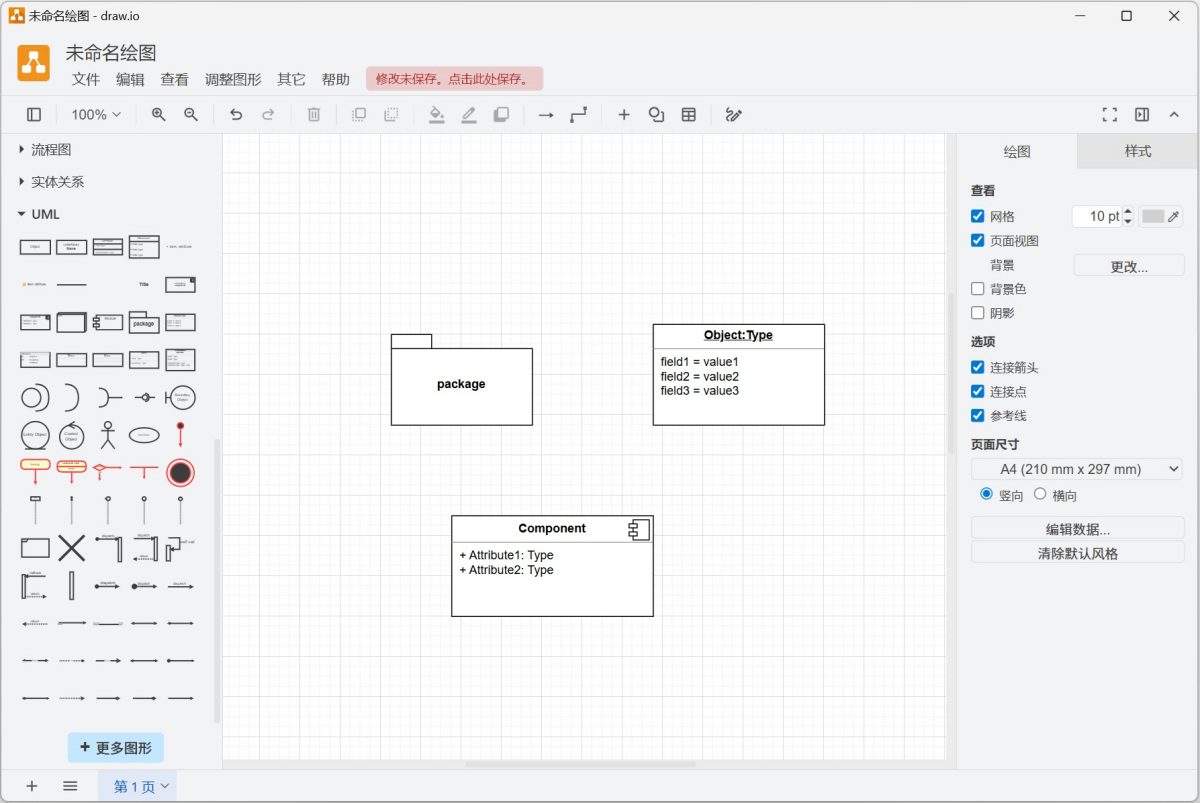Switch to the 绘图 tab

(x=1016, y=151)
